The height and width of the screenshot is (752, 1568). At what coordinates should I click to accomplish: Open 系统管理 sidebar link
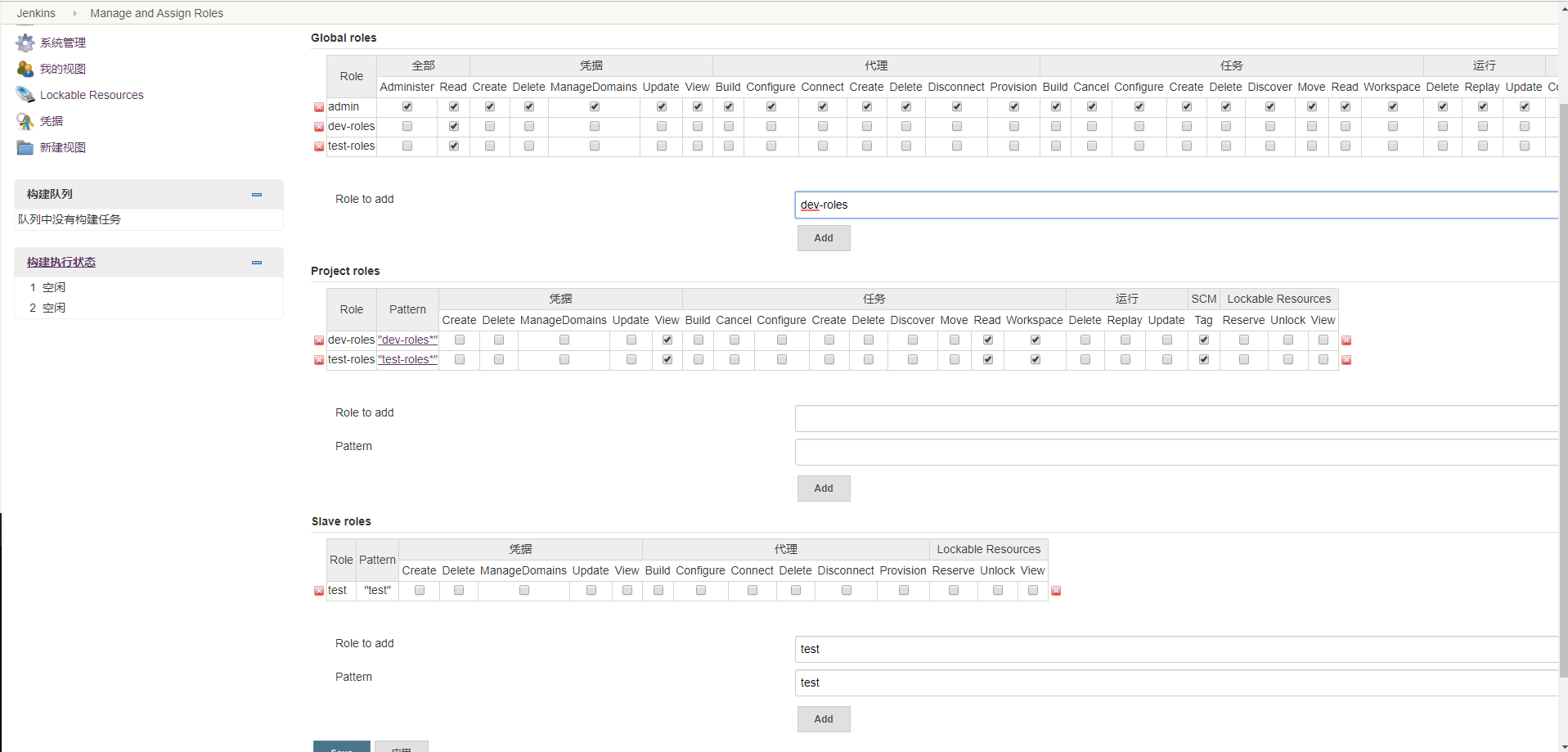[x=63, y=43]
